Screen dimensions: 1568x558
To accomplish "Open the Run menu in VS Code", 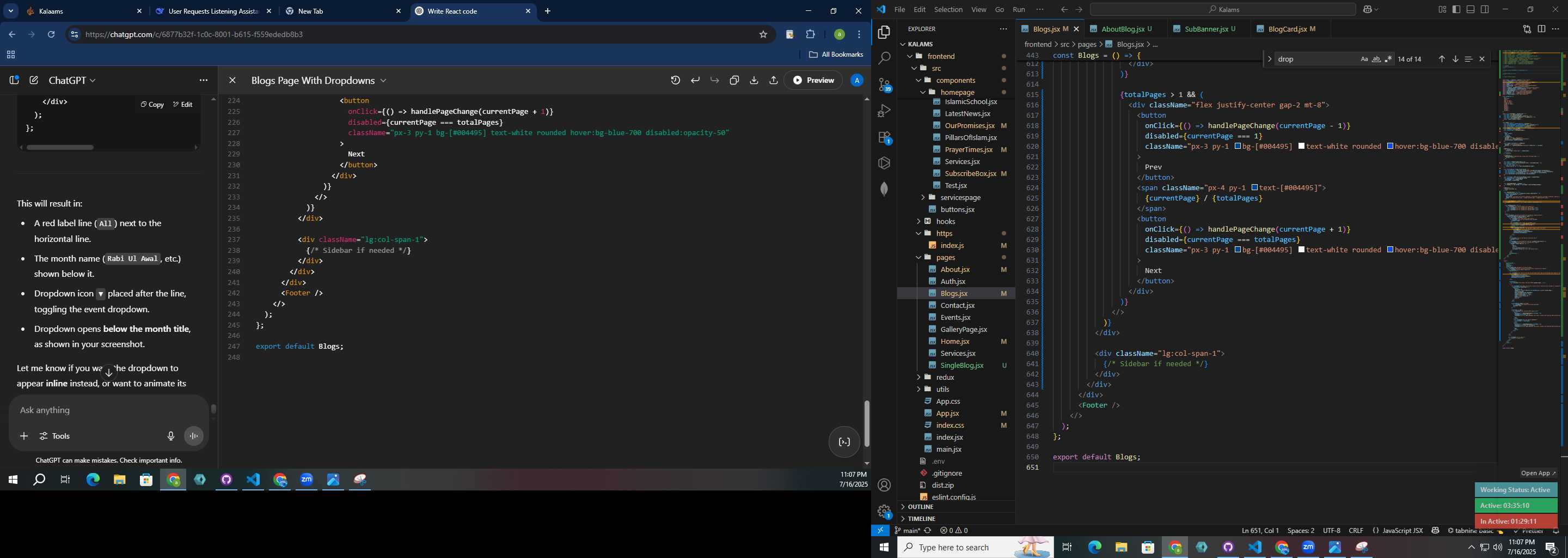I will (1018, 10).
